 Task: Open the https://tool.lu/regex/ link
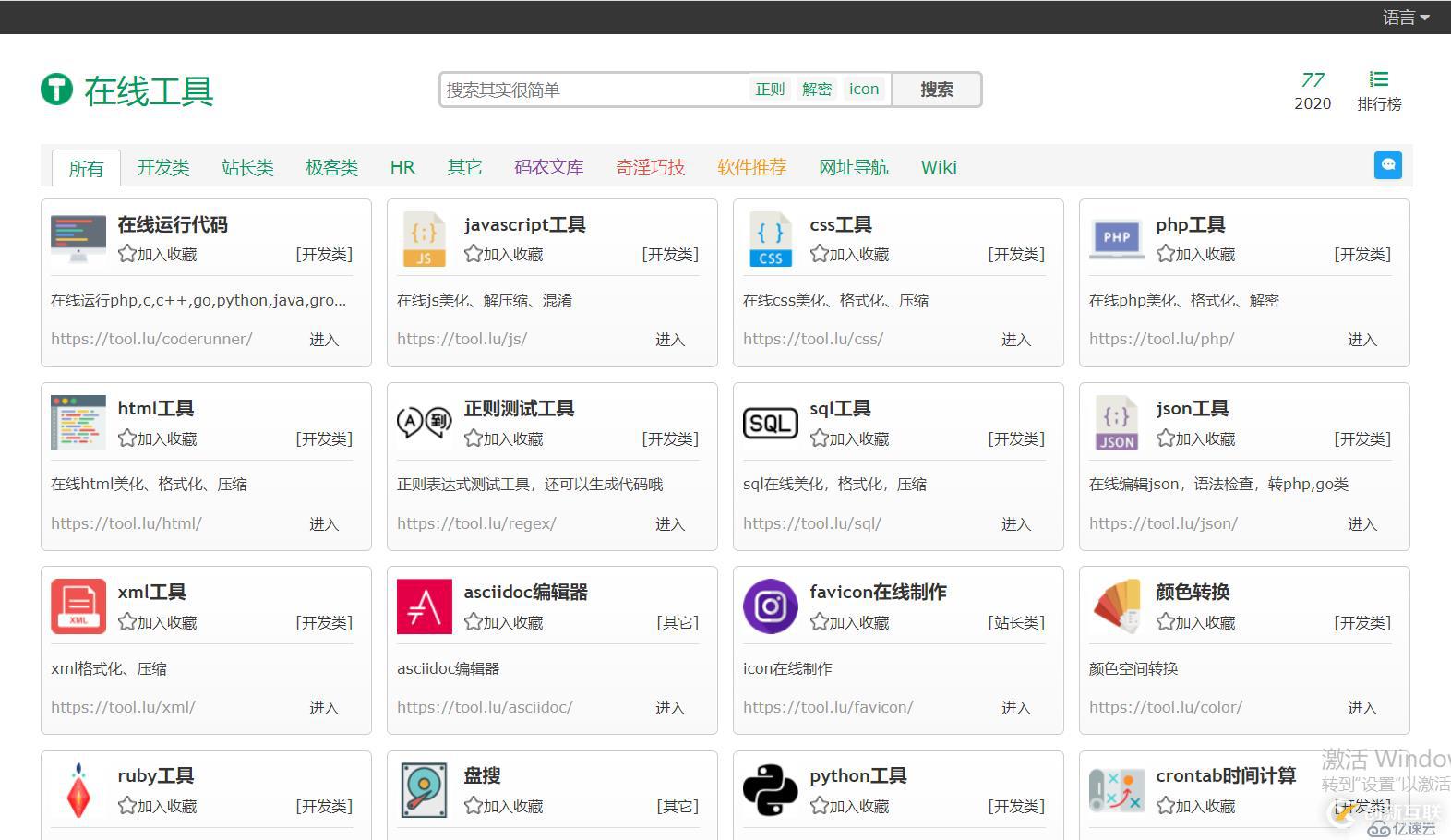click(x=476, y=523)
